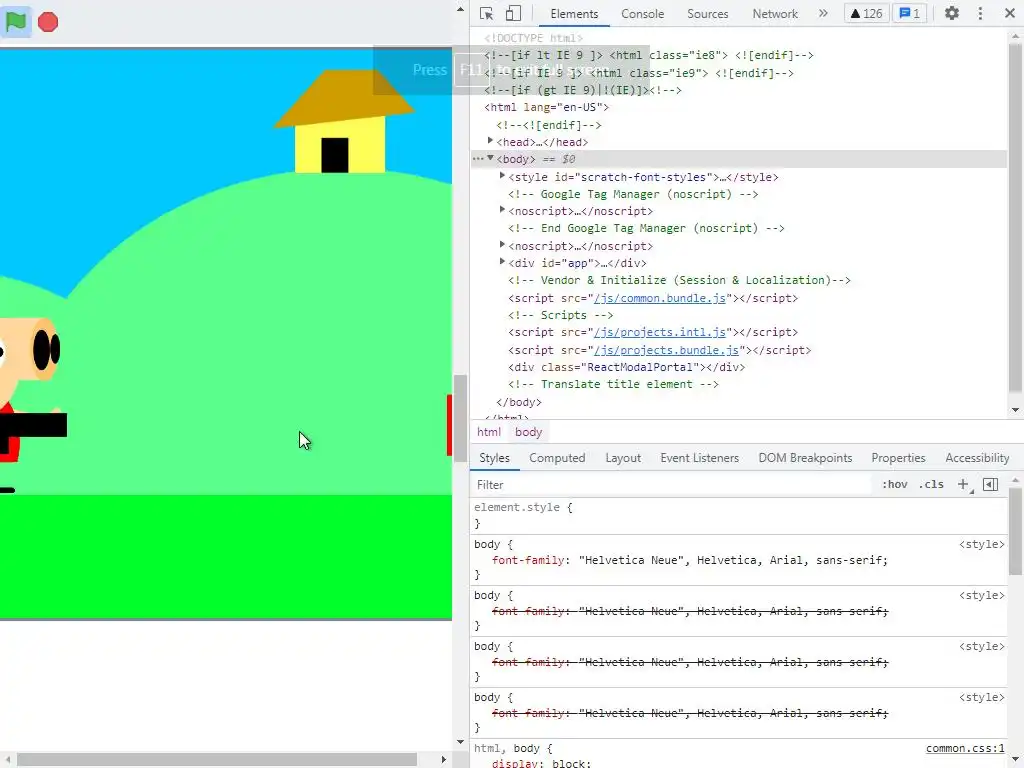The height and width of the screenshot is (768, 1024).
Task: Click the Elements tree vertical scrollbar thumb
Action: point(1015,218)
